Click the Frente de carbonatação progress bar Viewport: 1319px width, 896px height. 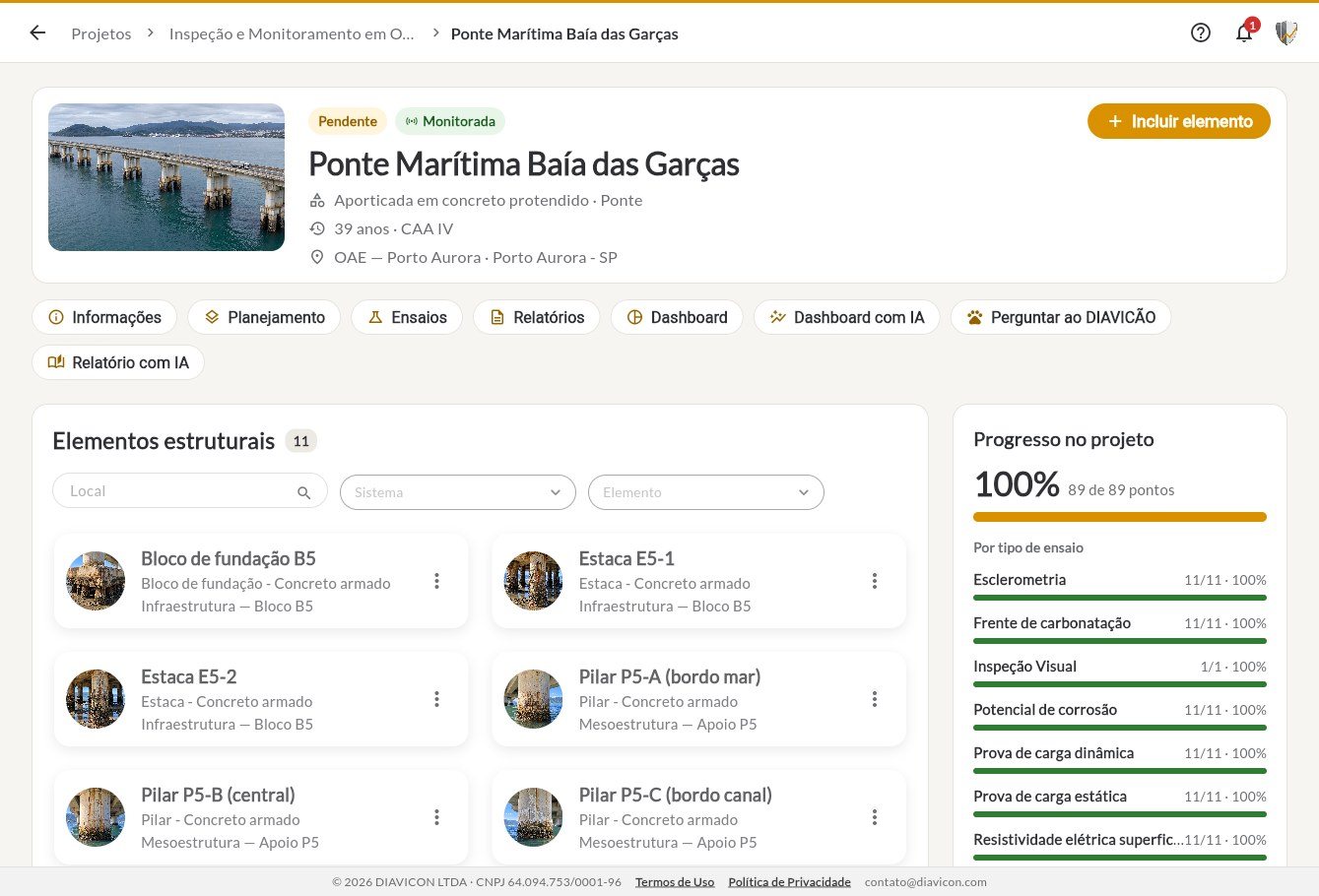click(1120, 641)
